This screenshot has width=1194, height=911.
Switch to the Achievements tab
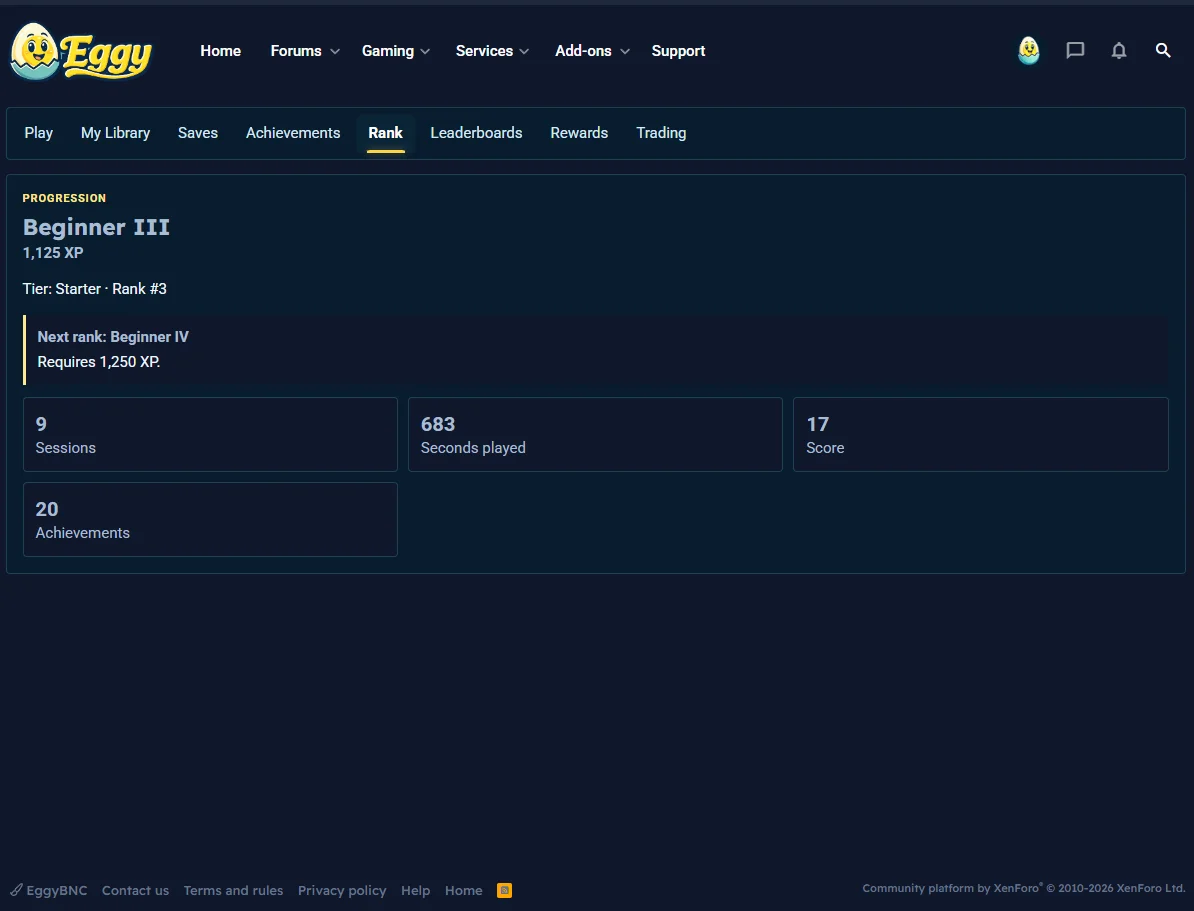(293, 133)
